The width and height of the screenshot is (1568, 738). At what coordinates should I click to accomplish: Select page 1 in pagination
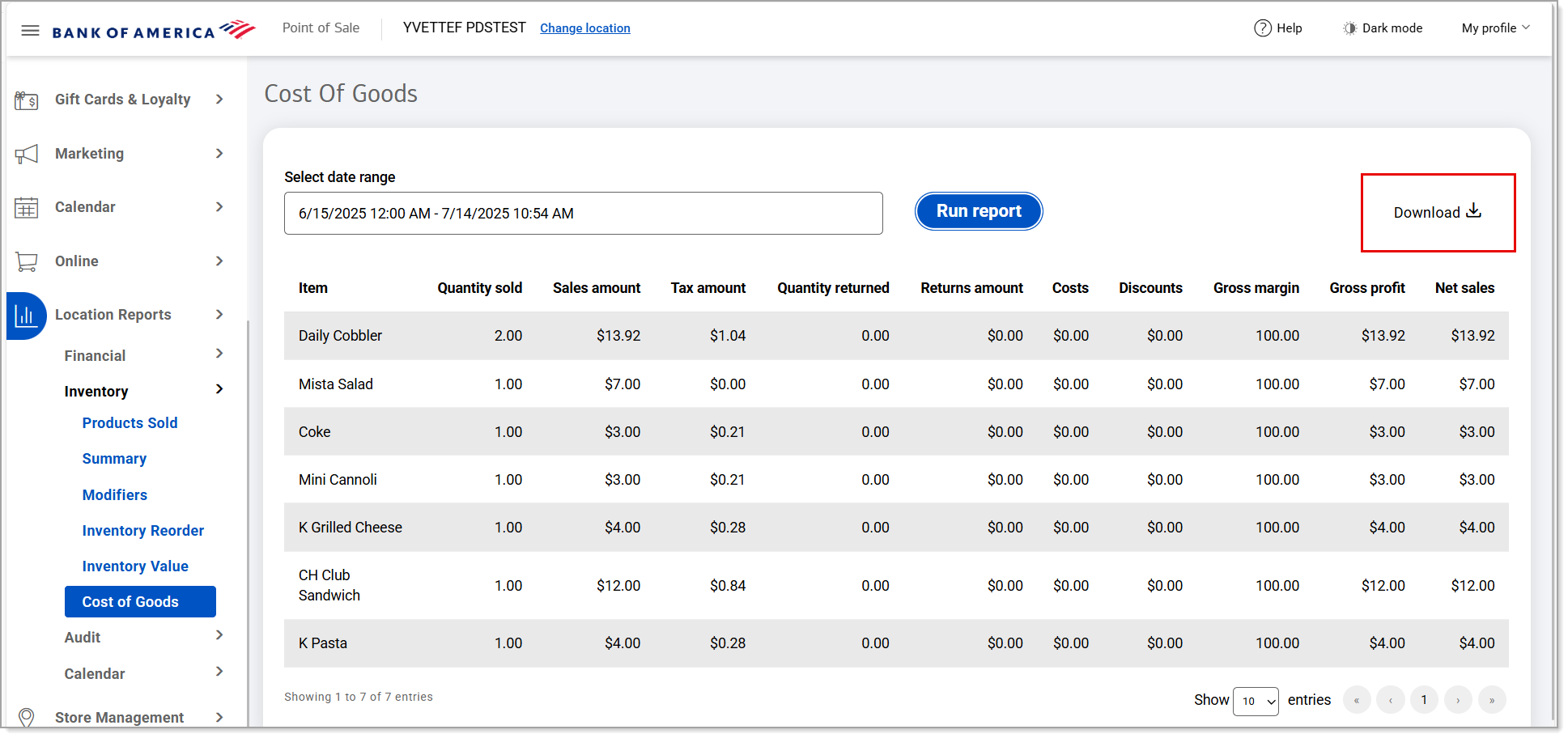click(x=1424, y=700)
